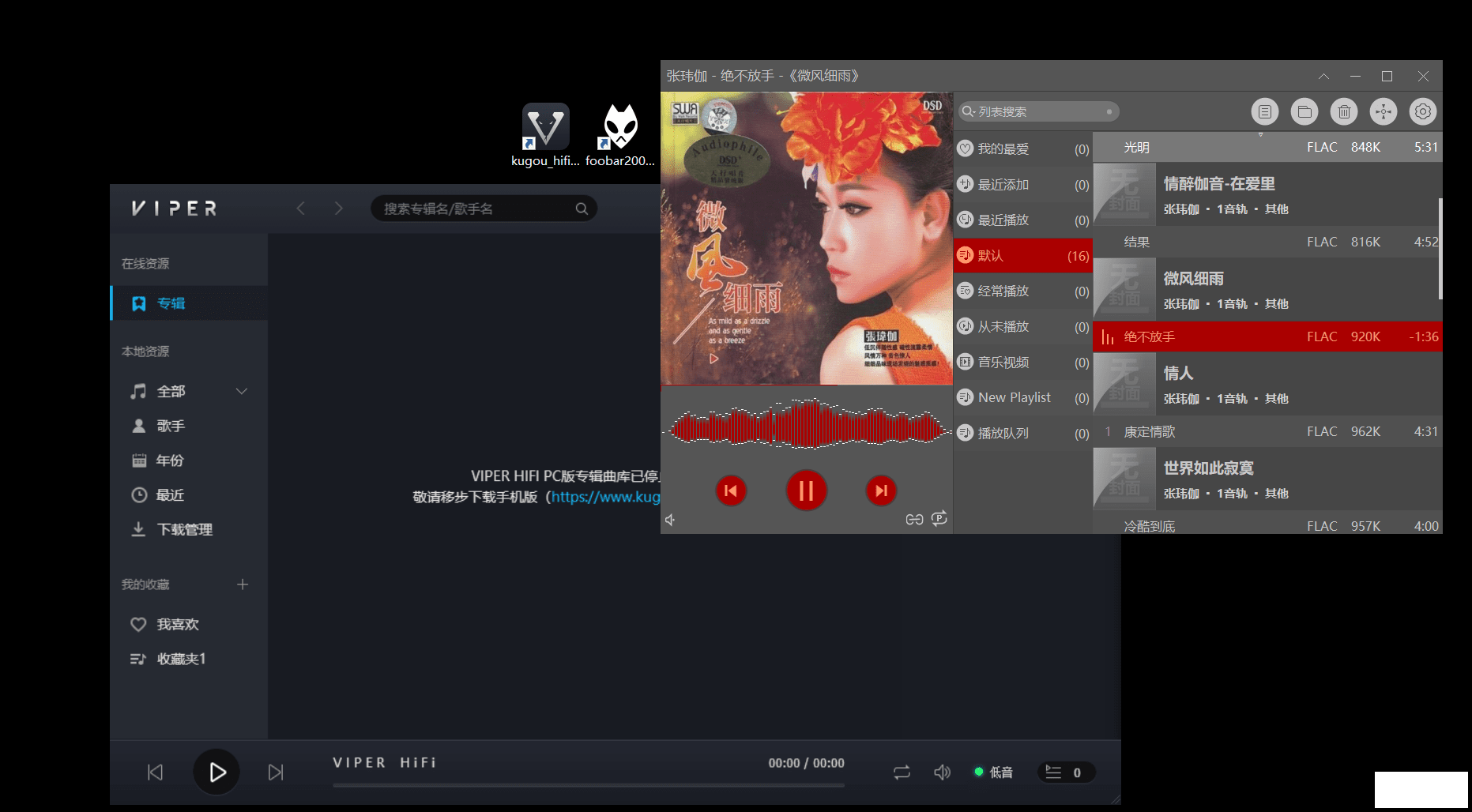Select the track 结果
1472x812 pixels.
point(1267,242)
